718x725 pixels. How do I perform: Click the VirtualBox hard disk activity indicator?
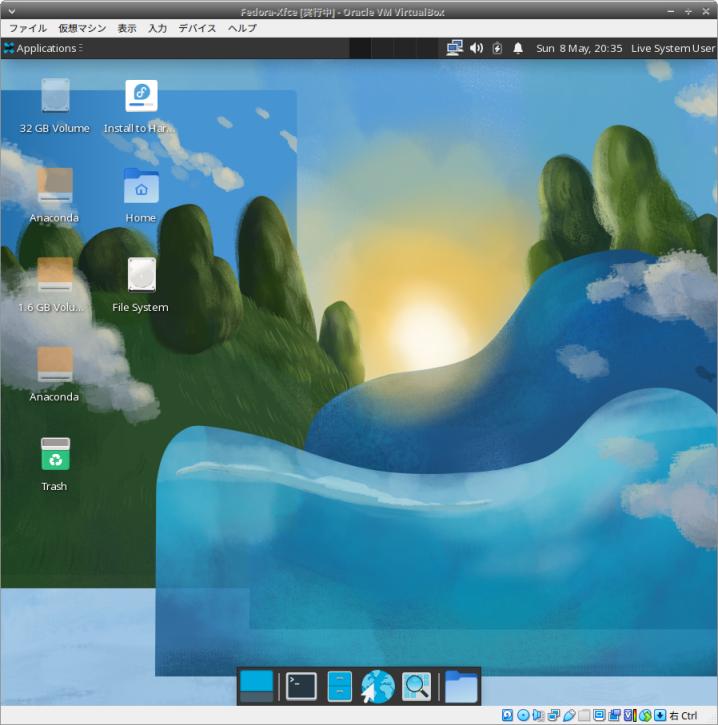[x=507, y=715]
